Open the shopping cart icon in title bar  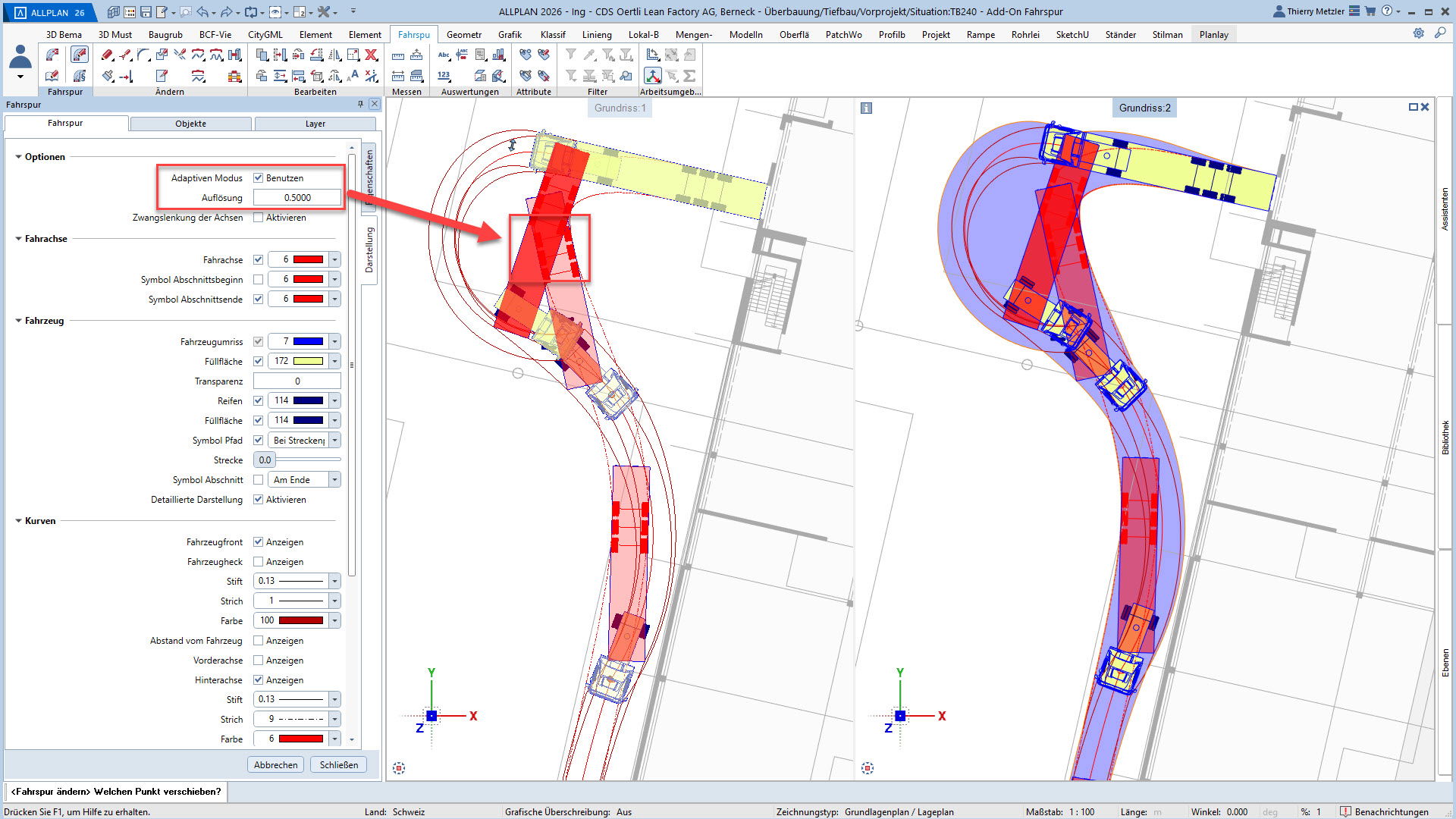click(x=1370, y=11)
